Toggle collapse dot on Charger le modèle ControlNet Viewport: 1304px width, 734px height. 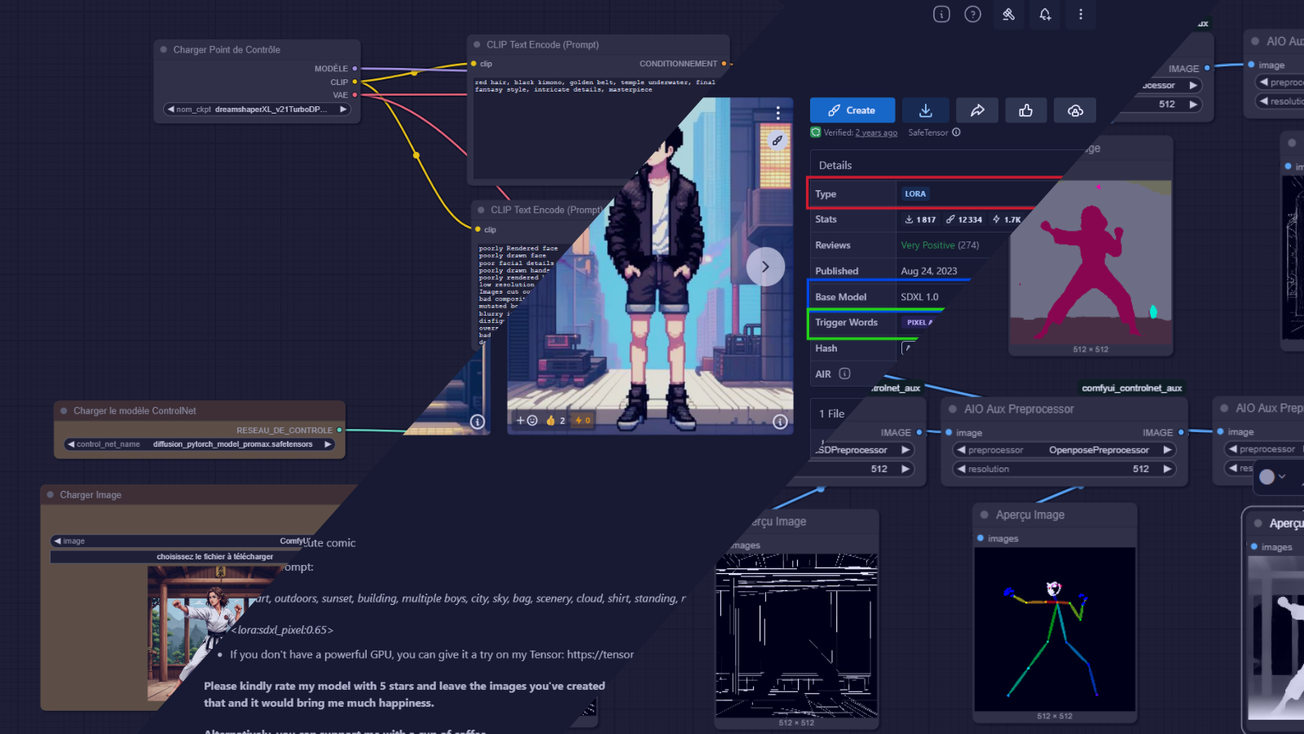pos(64,411)
